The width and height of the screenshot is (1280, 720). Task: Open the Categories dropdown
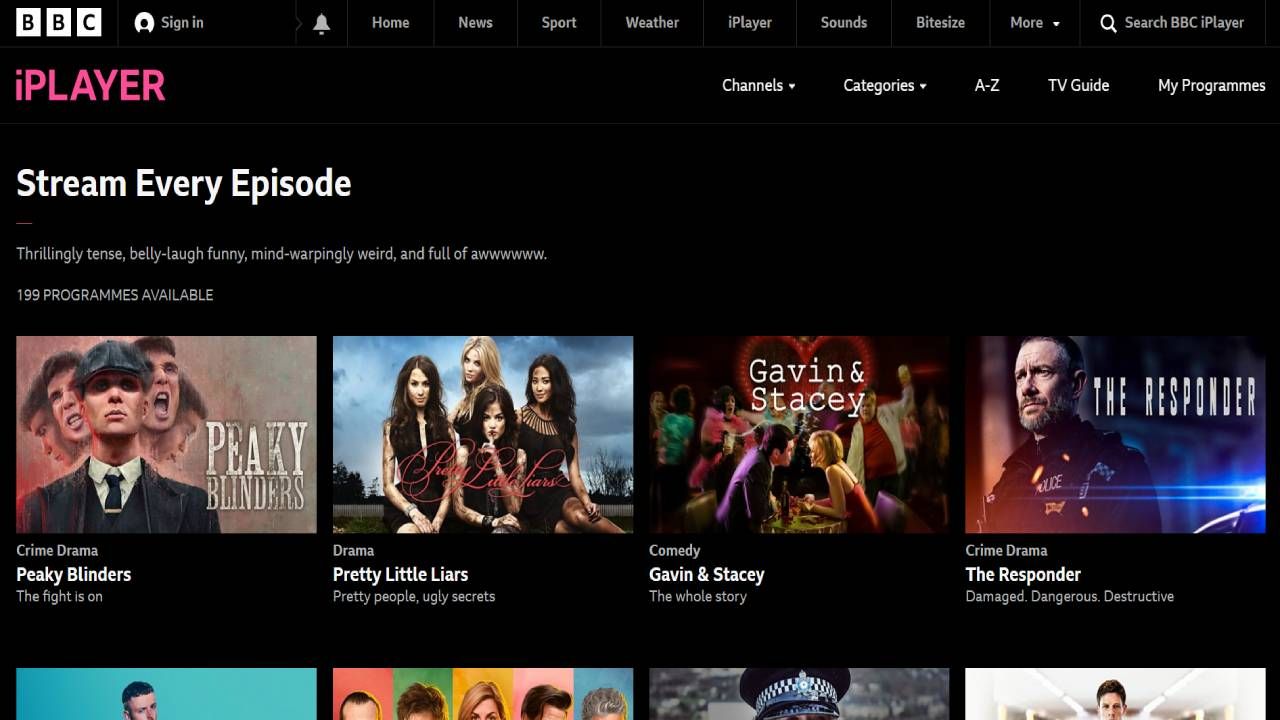885,85
